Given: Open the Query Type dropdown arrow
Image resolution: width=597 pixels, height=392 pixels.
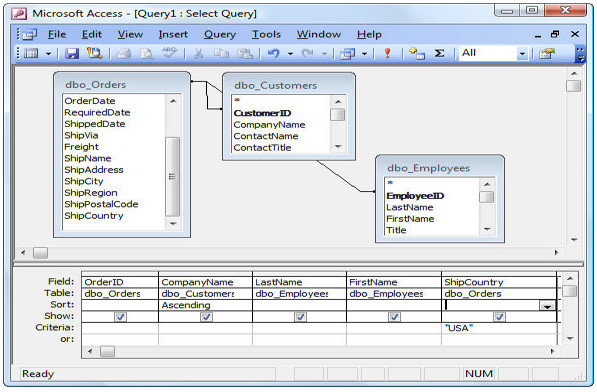Looking at the screenshot, I should pos(364,54).
